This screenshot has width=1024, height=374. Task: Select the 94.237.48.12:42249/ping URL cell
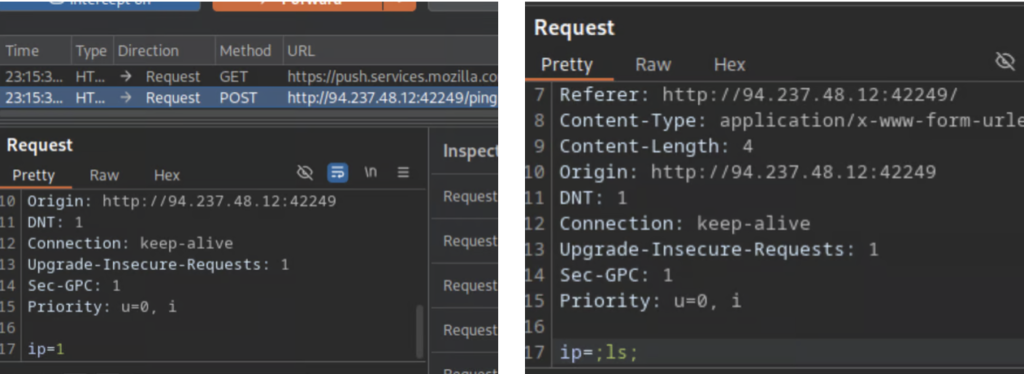(391, 98)
